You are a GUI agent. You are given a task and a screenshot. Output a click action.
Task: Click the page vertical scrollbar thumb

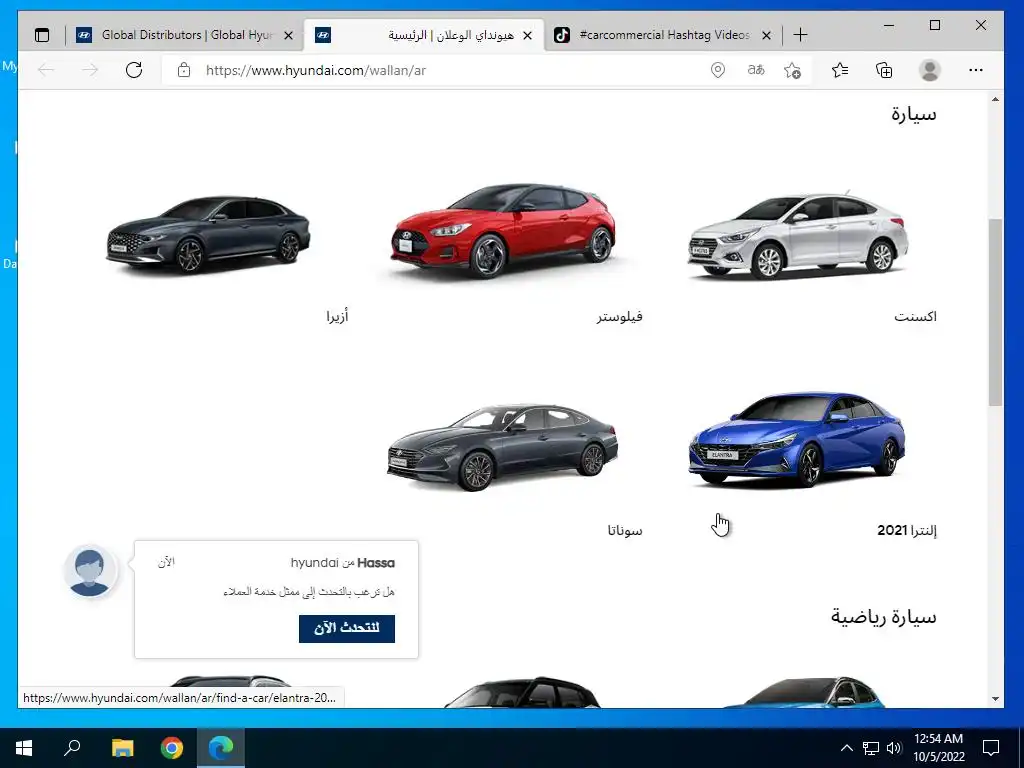(x=995, y=312)
